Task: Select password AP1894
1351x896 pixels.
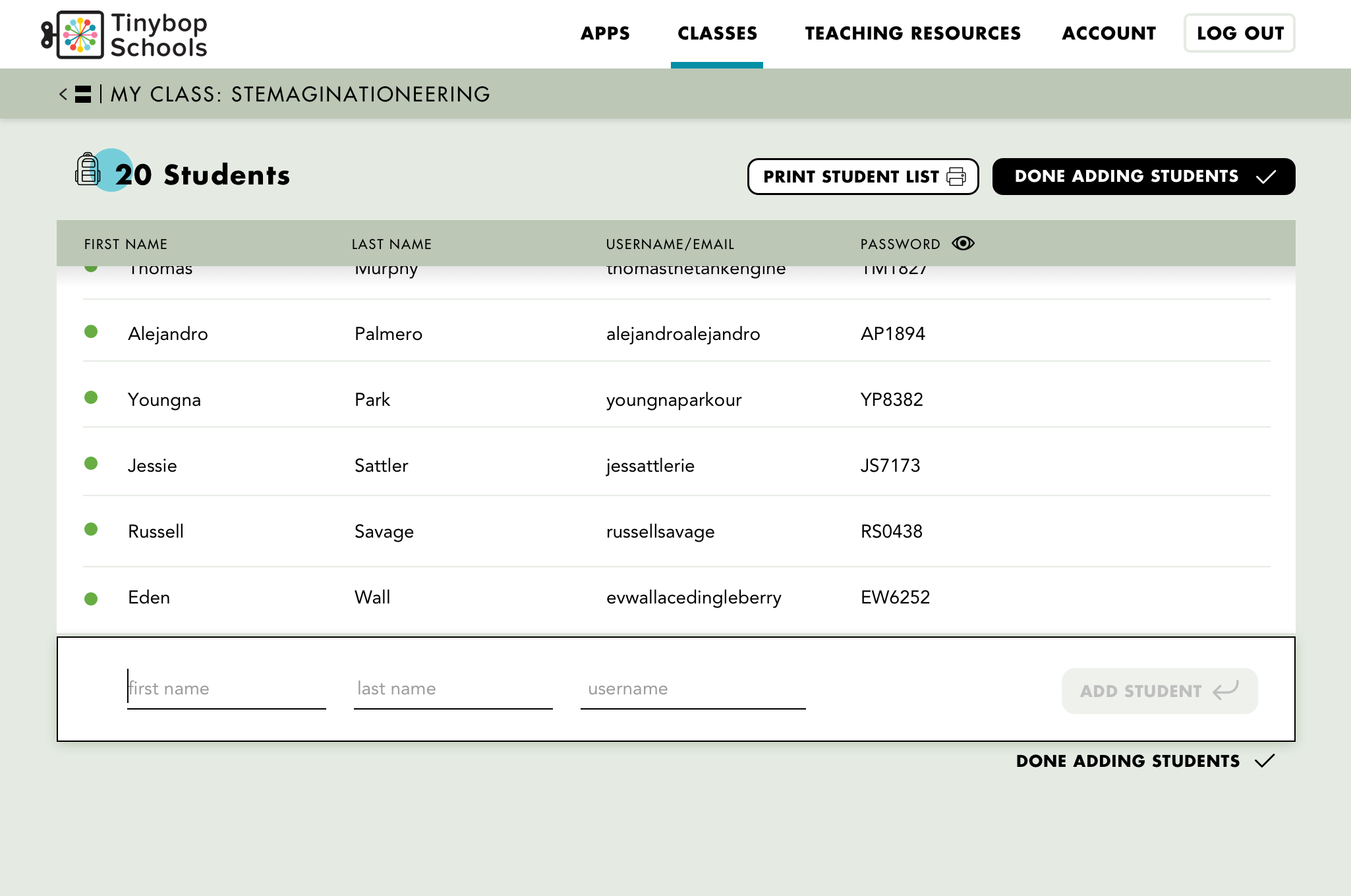Action: coord(893,334)
